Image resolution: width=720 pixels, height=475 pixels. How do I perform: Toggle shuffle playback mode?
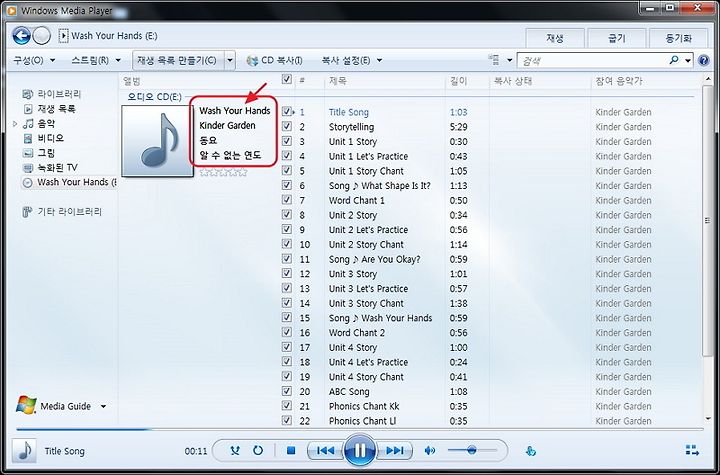235,450
